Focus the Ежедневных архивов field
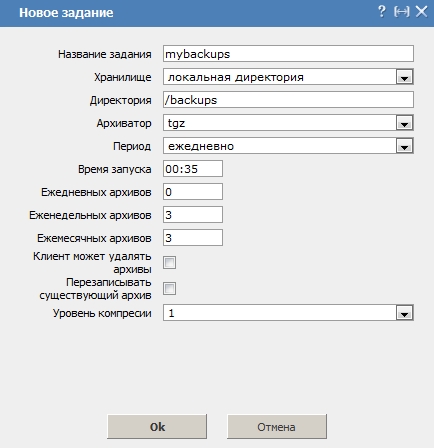This screenshot has width=434, height=448. (x=193, y=192)
